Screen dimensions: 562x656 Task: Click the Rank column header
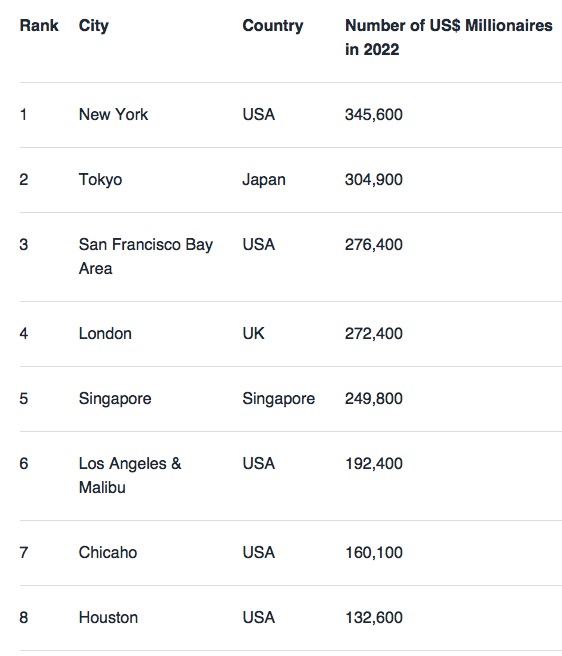coord(39,26)
